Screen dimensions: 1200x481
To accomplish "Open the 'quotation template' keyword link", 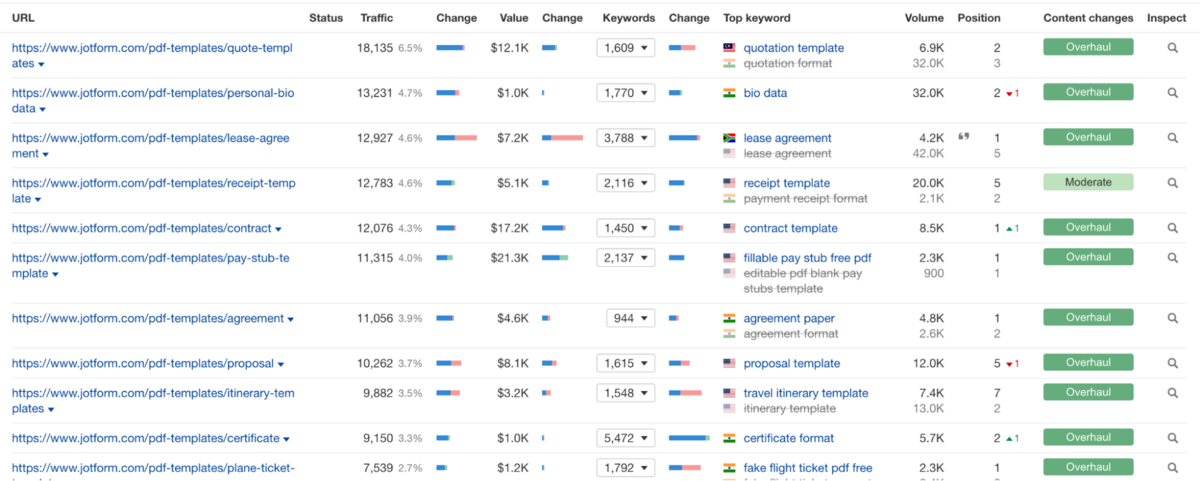I will point(793,48).
